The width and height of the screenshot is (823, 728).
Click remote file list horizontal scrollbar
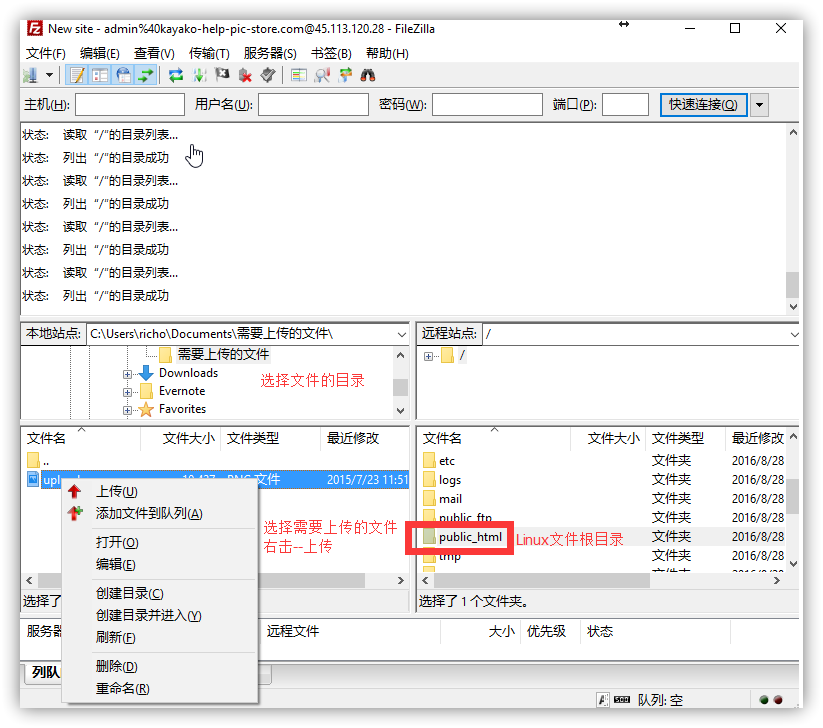click(x=542, y=580)
